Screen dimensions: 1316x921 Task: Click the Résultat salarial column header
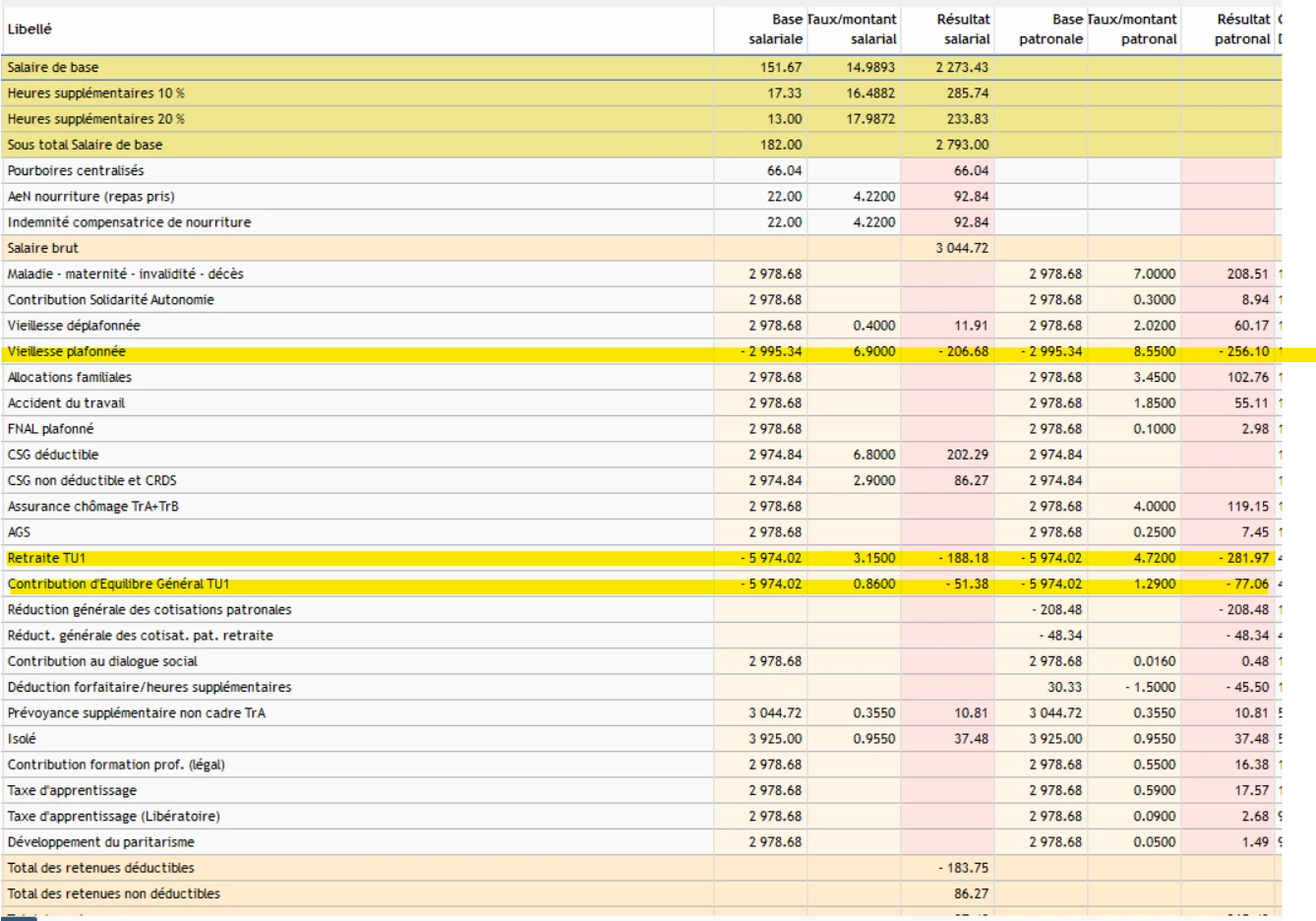963,30
